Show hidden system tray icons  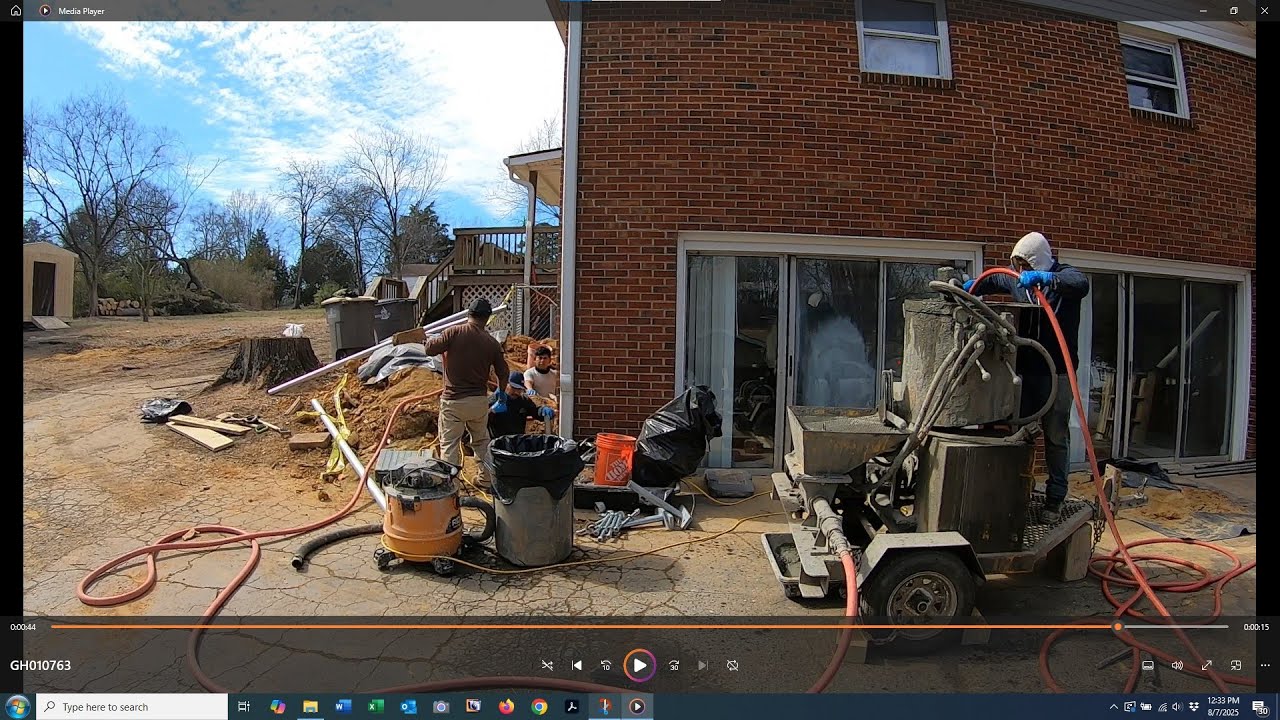pos(1114,707)
